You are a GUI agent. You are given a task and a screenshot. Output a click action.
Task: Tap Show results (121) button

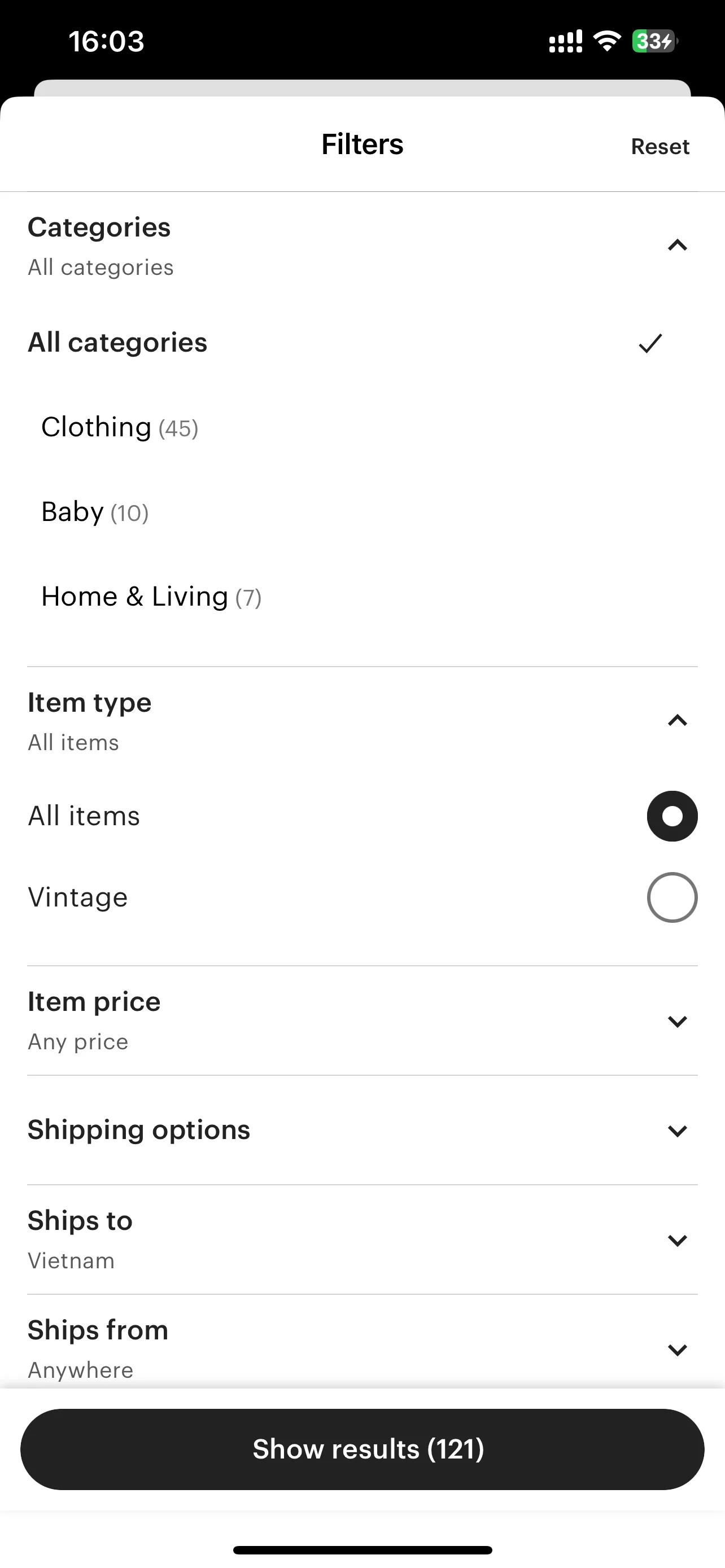[x=362, y=1449]
